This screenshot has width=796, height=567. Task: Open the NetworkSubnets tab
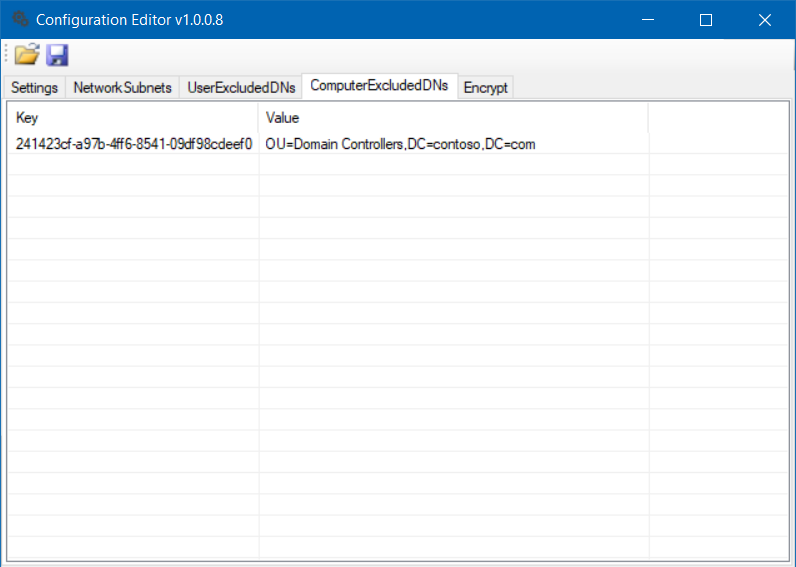click(122, 87)
